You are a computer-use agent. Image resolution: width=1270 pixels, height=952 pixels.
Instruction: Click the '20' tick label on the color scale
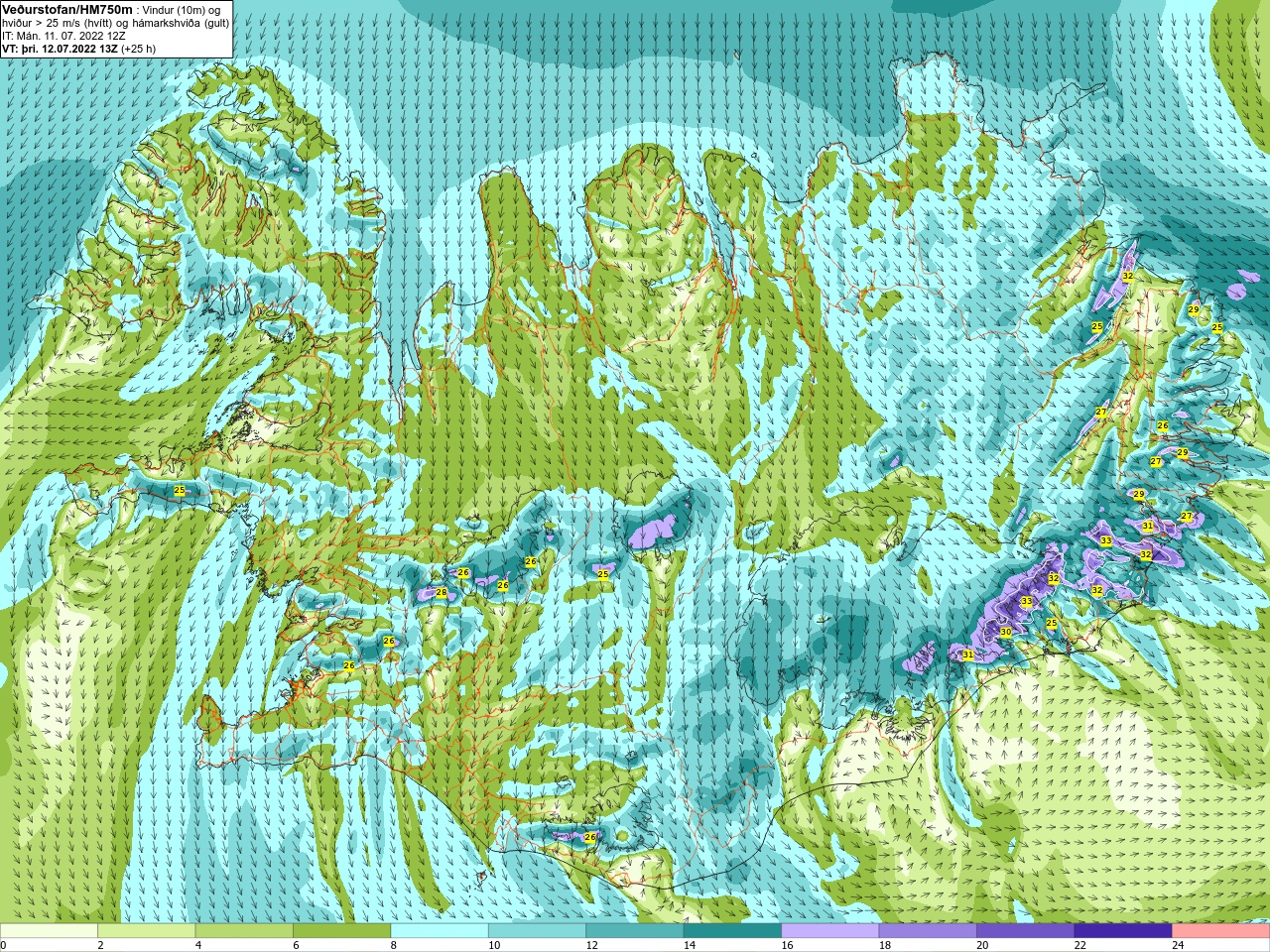point(982,945)
